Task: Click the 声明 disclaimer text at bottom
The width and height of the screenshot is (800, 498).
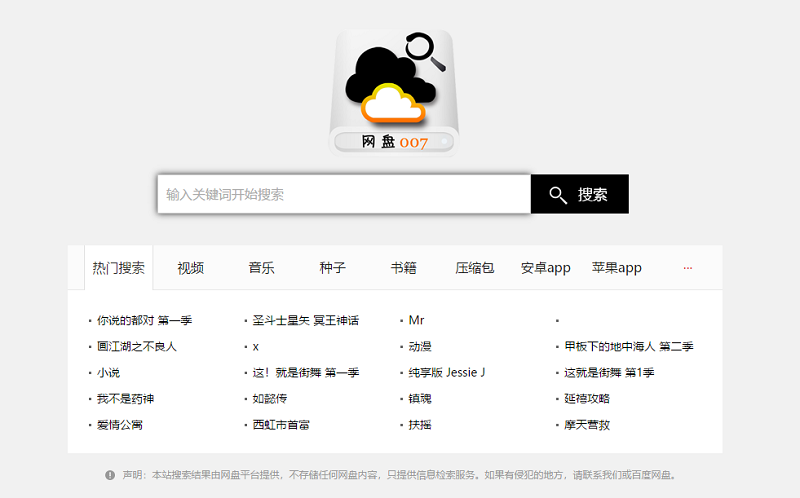Action: tap(399, 475)
